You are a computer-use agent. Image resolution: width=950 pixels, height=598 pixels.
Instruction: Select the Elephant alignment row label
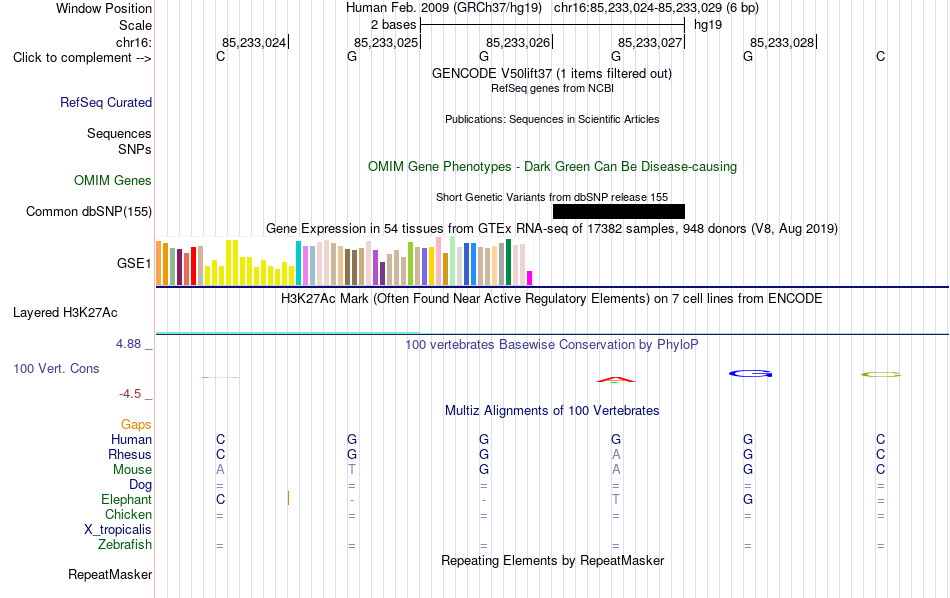click(x=126, y=499)
